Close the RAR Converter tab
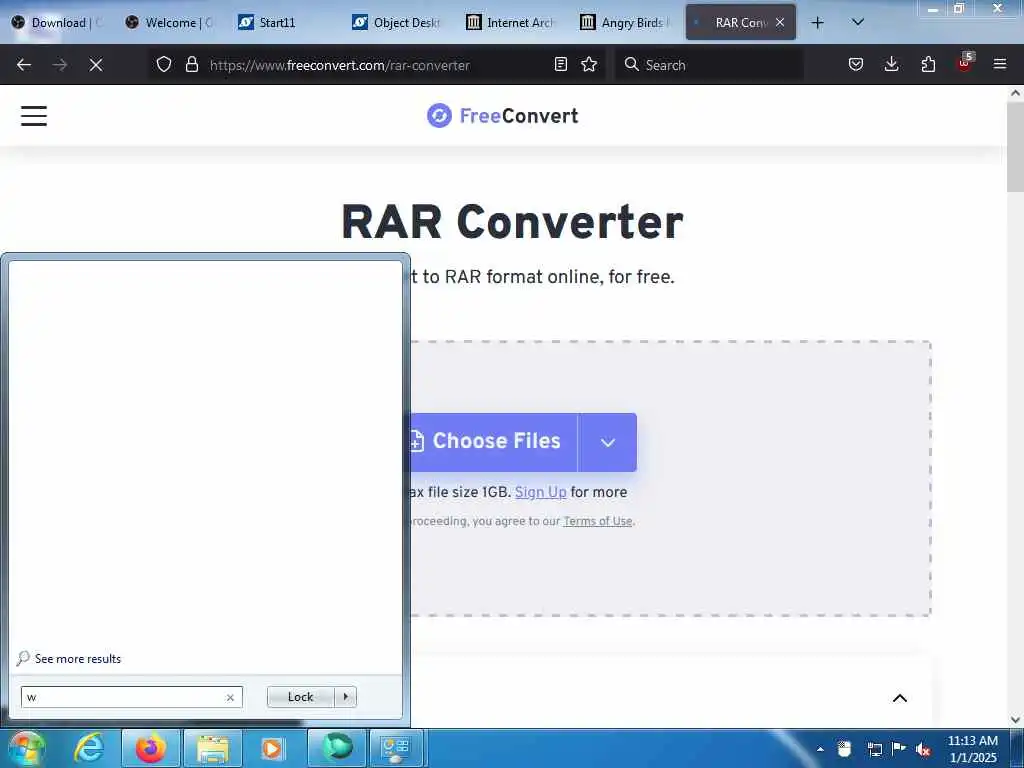 (x=780, y=22)
